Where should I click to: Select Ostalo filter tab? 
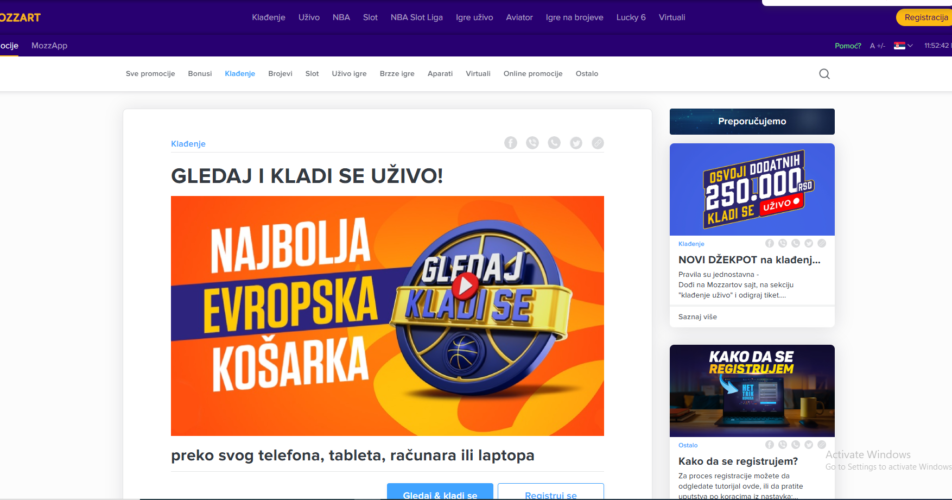(586, 73)
